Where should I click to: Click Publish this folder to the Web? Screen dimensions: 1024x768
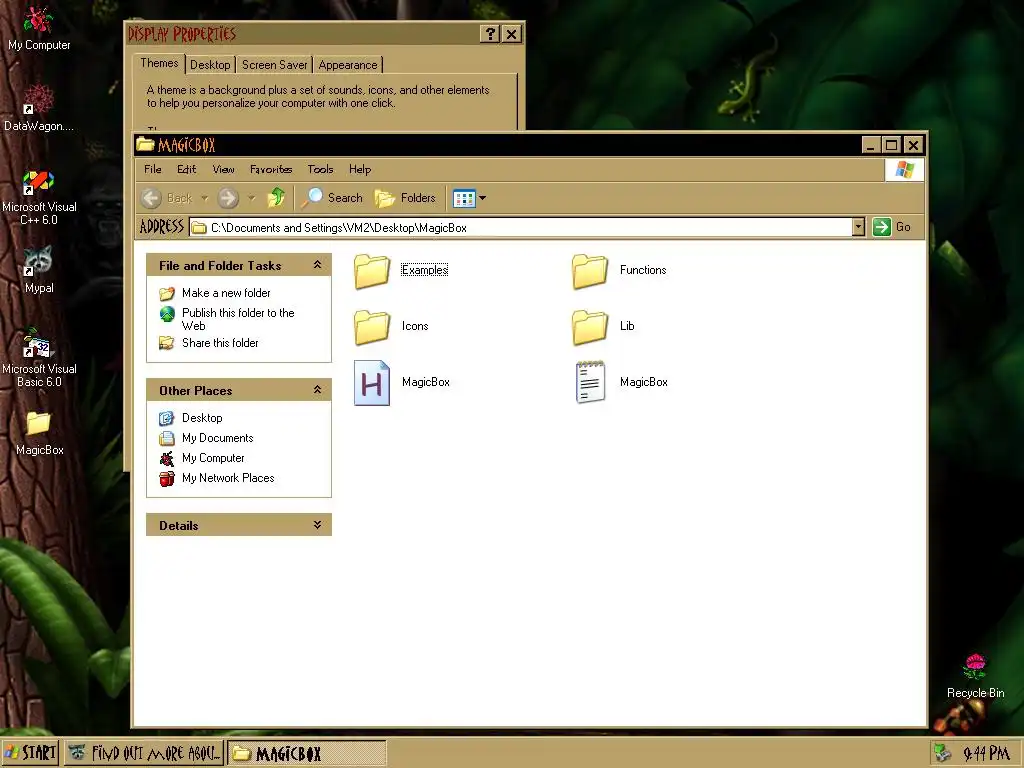tap(238, 319)
